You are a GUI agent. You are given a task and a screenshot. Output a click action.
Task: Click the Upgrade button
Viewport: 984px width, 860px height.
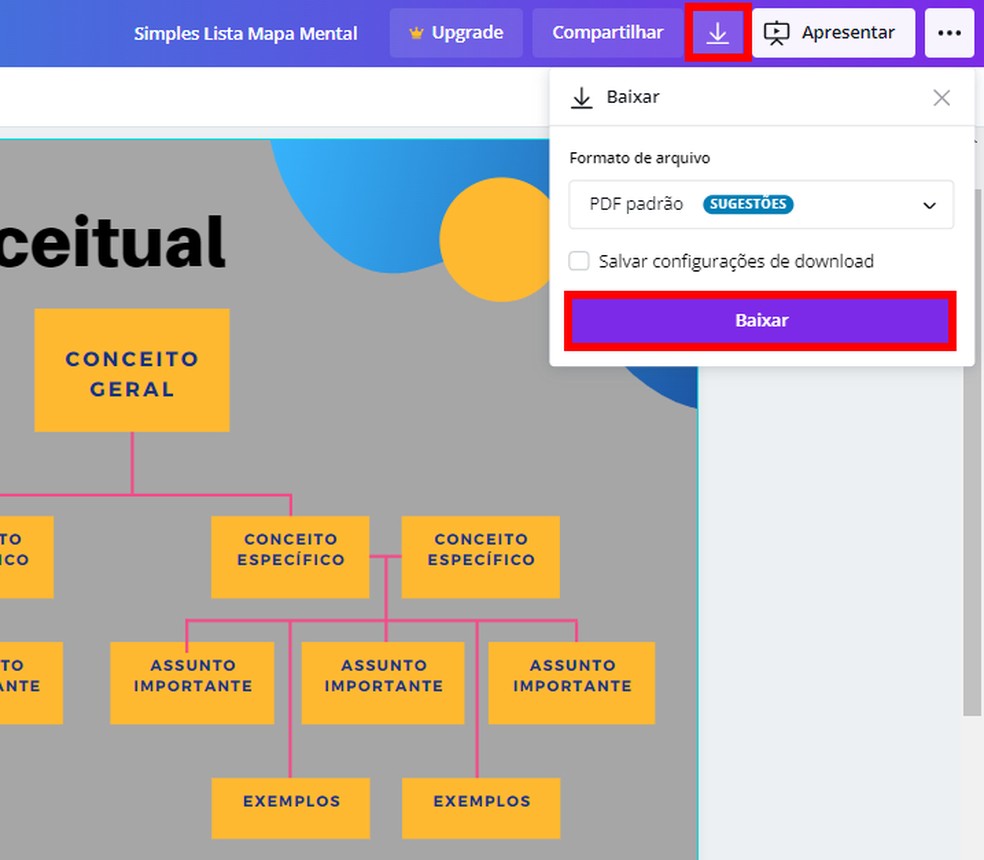456,32
